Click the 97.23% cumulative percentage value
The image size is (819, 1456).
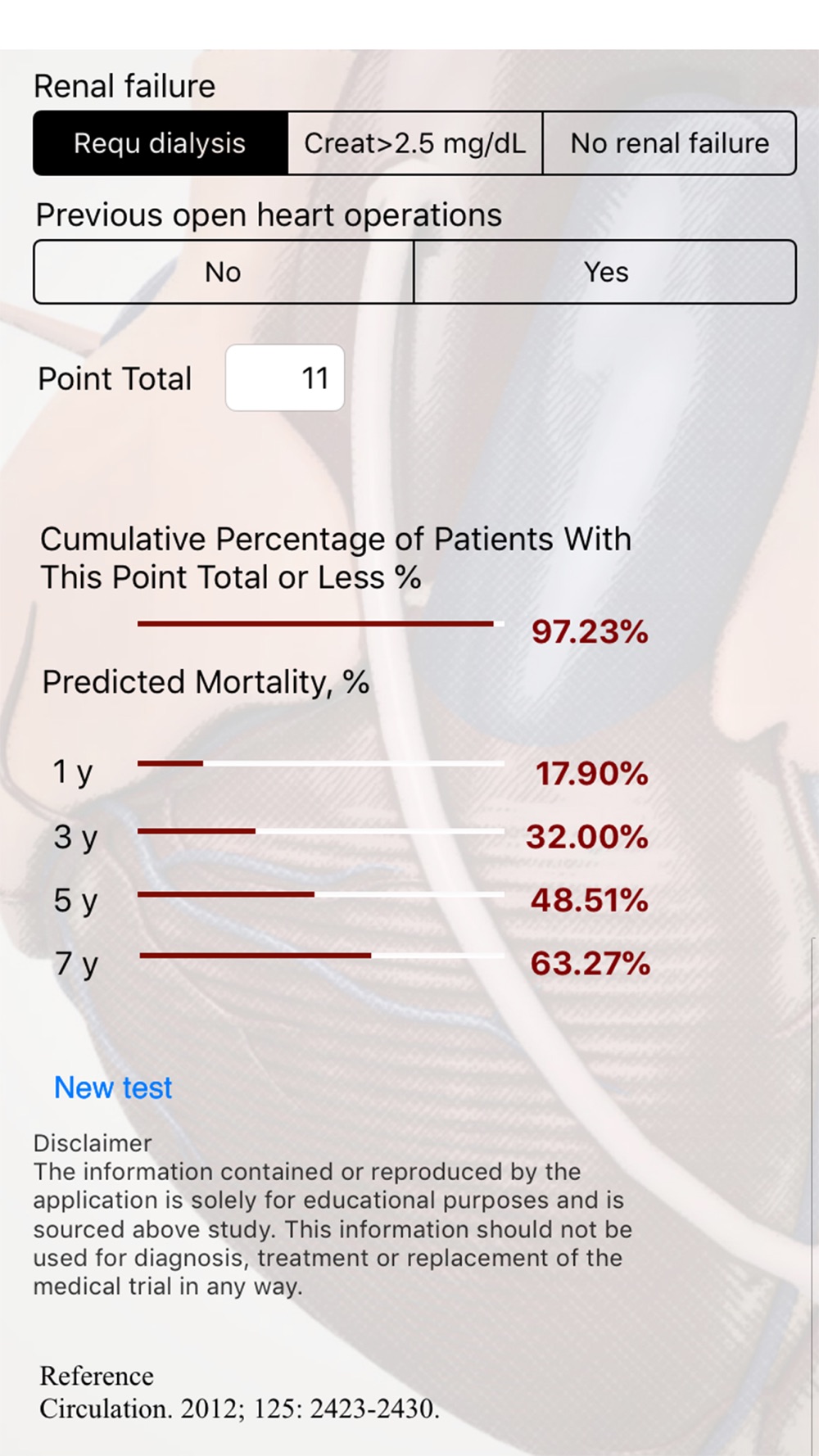590,631
